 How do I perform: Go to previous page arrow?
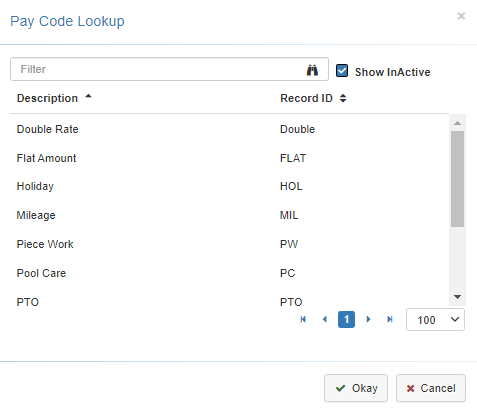click(x=325, y=319)
